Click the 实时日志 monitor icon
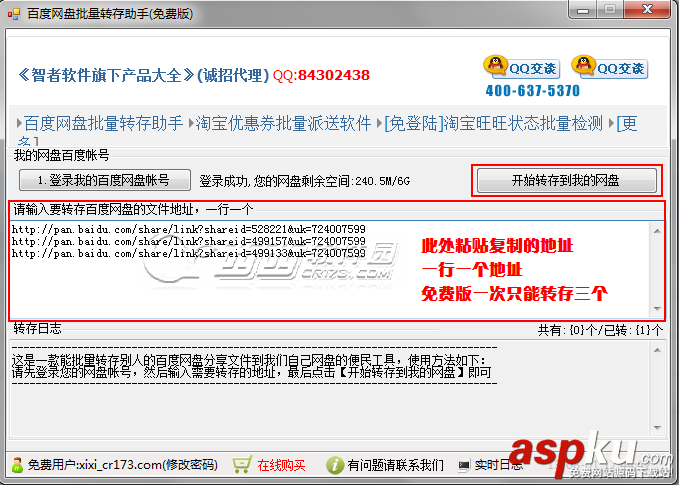This screenshot has width=679, height=485. [464, 465]
